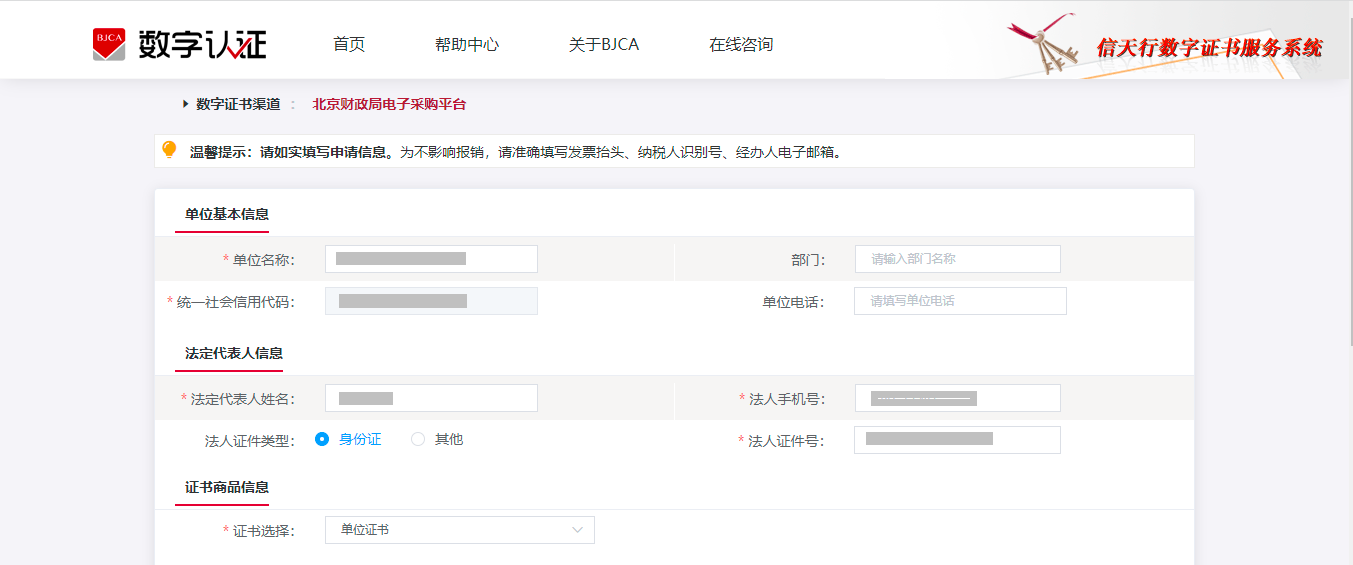The width and height of the screenshot is (1353, 565).
Task: Open 在线咨询 navigation item
Action: [741, 45]
